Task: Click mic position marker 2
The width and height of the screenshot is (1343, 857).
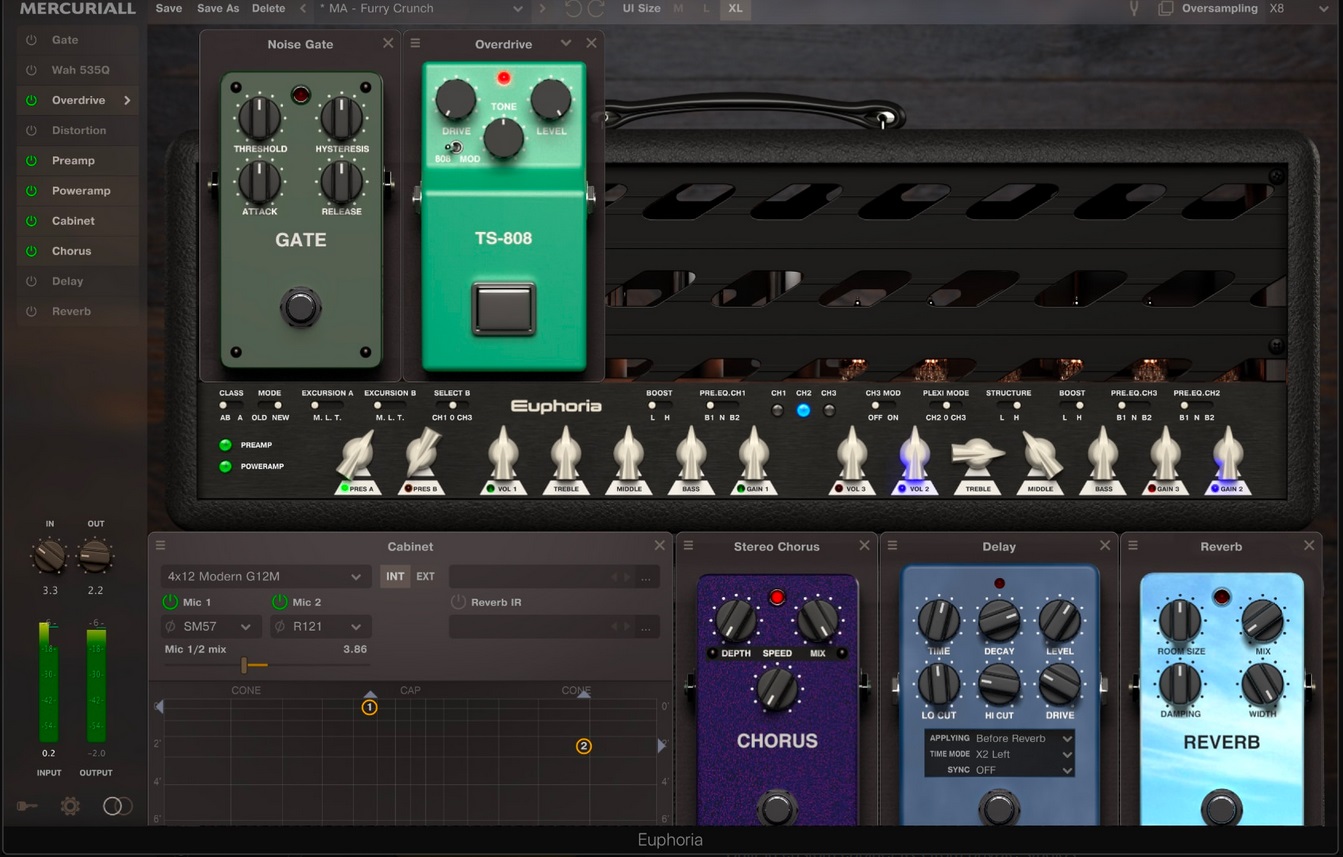Action: [x=584, y=746]
